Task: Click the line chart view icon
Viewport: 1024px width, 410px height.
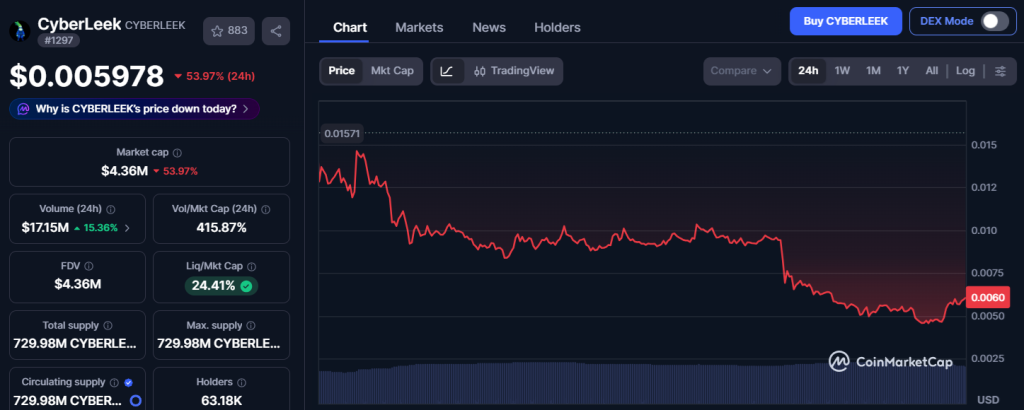Action: click(x=447, y=71)
